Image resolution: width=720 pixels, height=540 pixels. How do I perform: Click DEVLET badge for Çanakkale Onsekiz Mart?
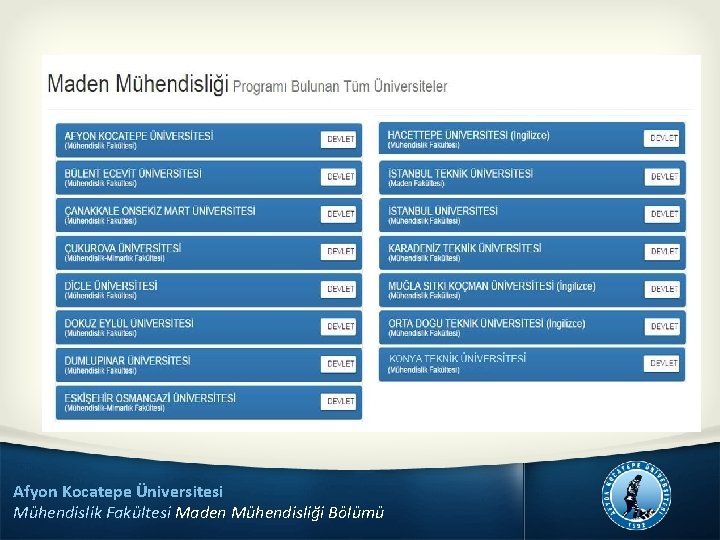[x=338, y=214]
